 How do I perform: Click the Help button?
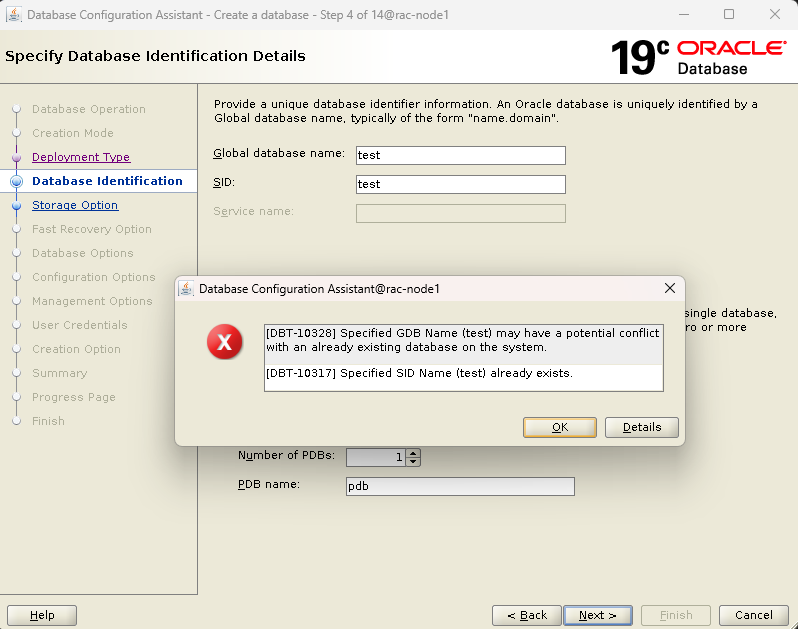tap(42, 615)
